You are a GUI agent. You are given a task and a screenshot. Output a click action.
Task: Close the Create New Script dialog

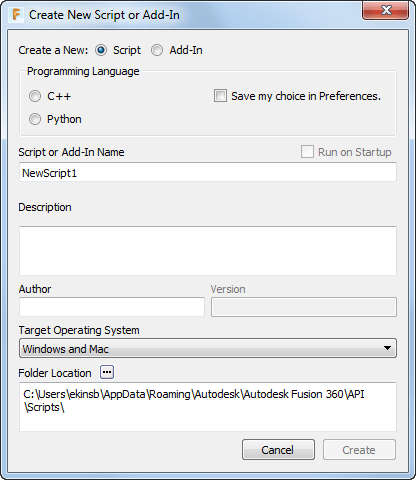386,10
